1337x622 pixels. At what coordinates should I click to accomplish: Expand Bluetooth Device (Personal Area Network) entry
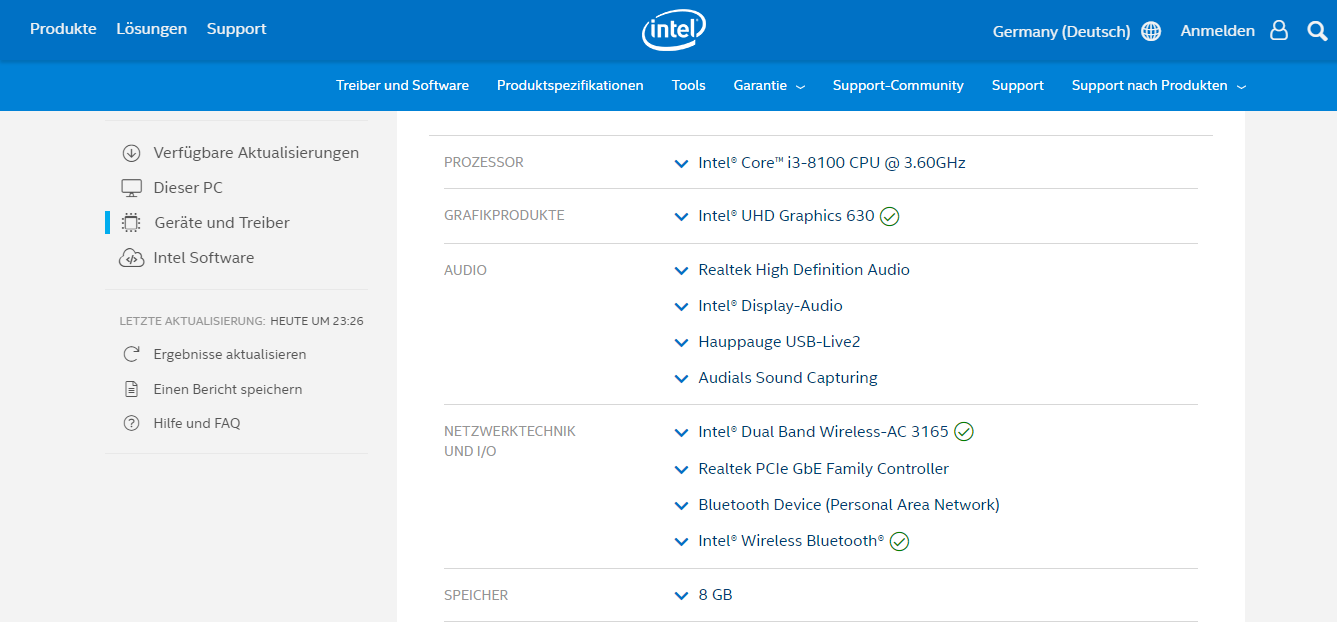[681, 505]
